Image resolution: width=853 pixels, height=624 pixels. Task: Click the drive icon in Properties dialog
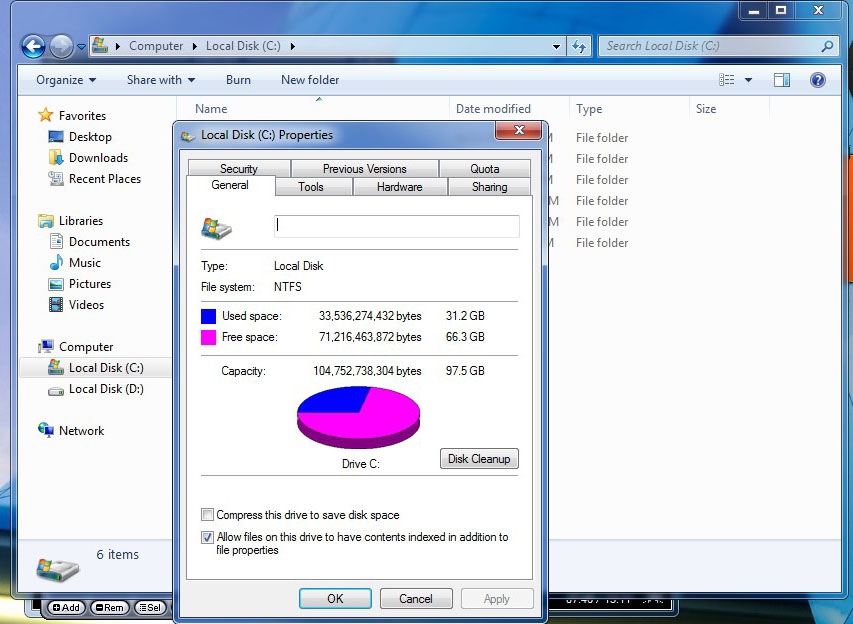click(217, 228)
